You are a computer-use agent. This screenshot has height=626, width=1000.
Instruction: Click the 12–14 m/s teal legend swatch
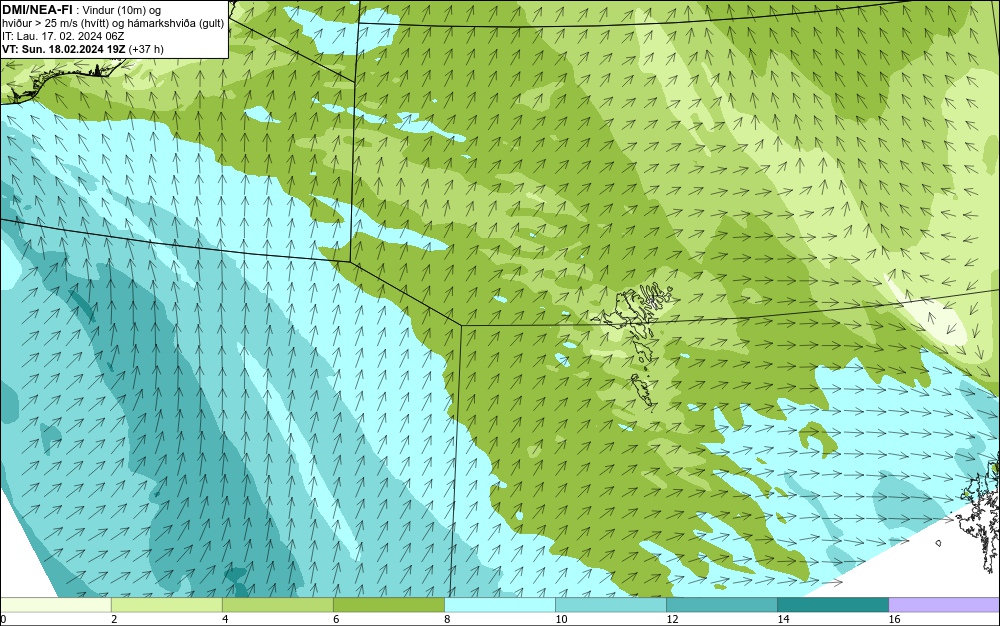tap(721, 605)
